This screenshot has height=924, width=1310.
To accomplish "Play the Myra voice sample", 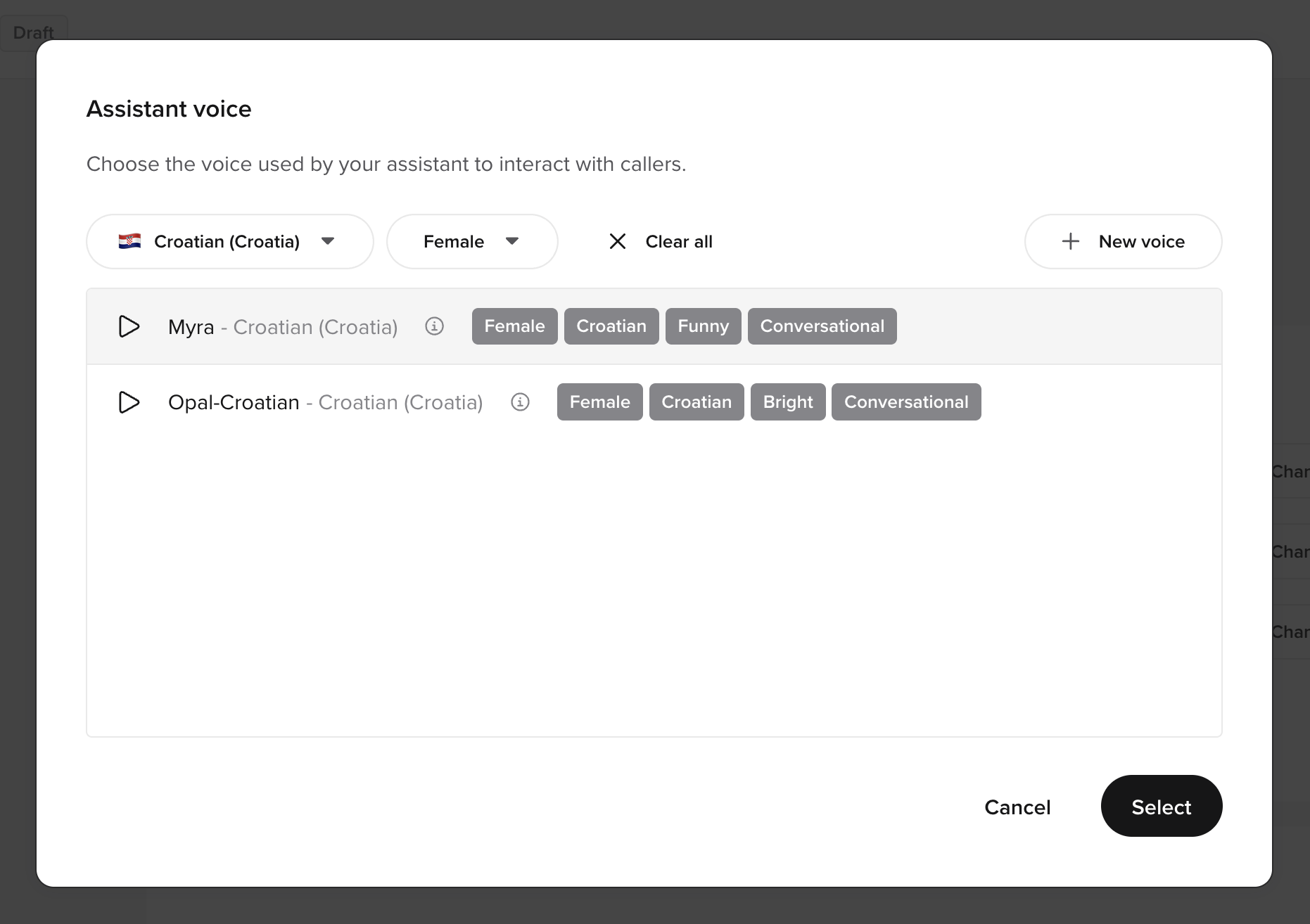I will [129, 326].
